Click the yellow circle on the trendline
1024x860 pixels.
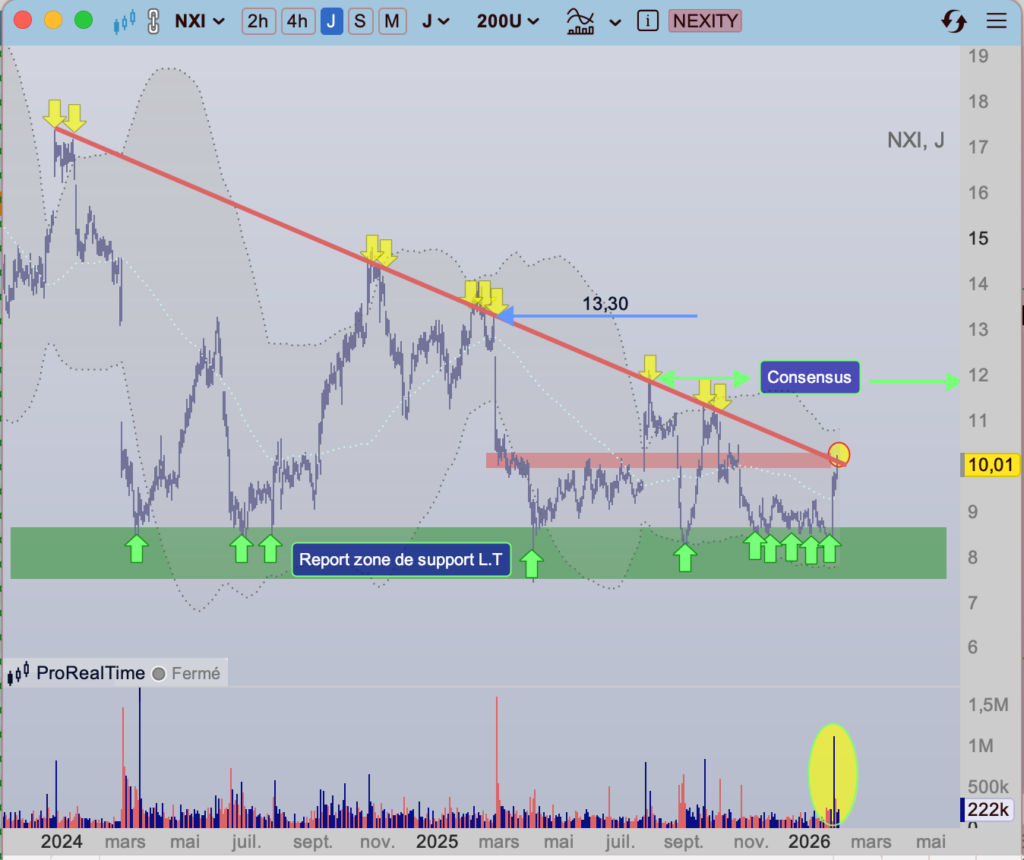click(x=839, y=454)
